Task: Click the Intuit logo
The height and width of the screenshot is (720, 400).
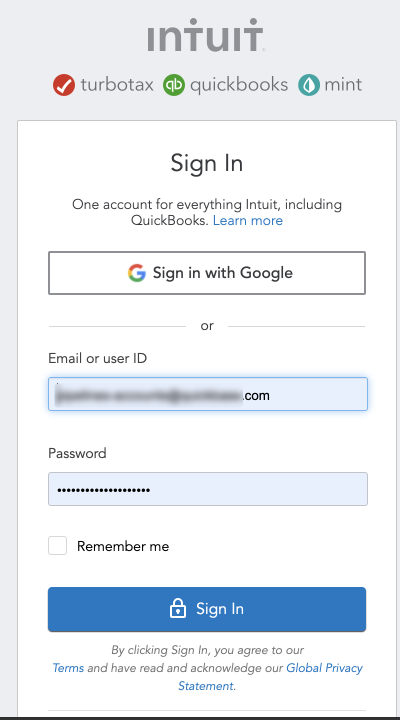Action: coord(205,35)
